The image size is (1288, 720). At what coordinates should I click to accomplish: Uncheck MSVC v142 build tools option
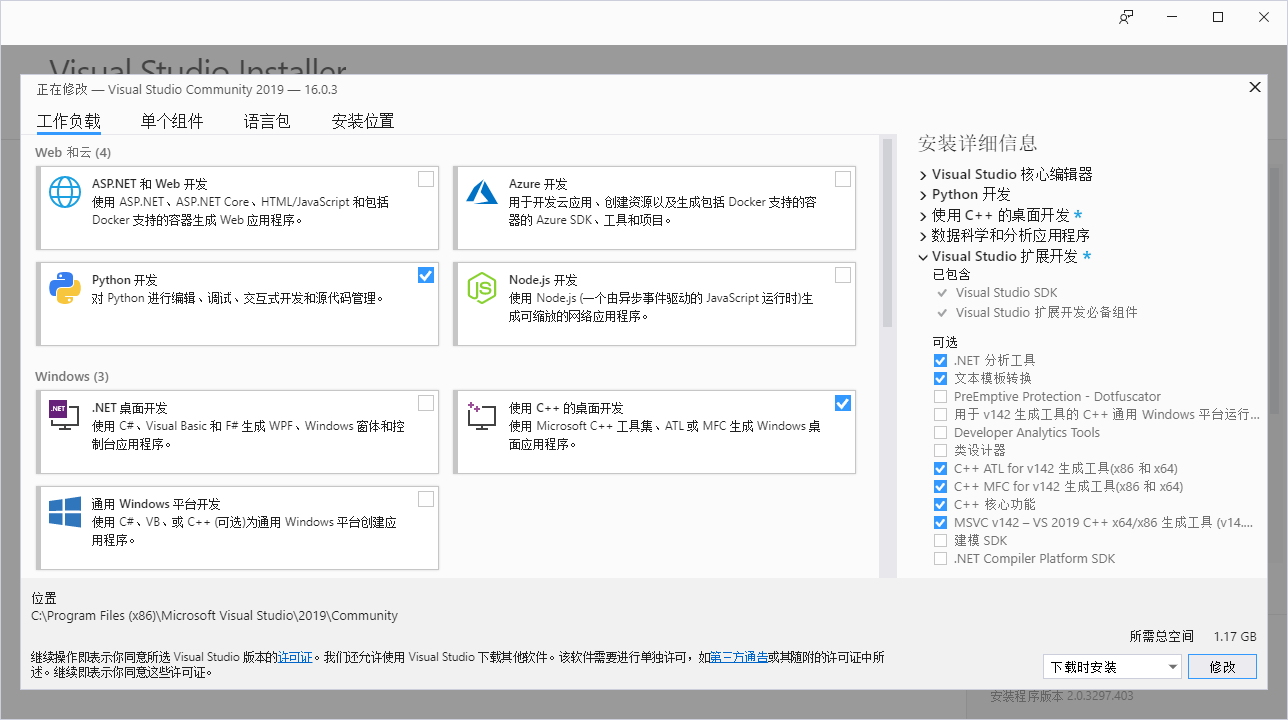click(940, 522)
